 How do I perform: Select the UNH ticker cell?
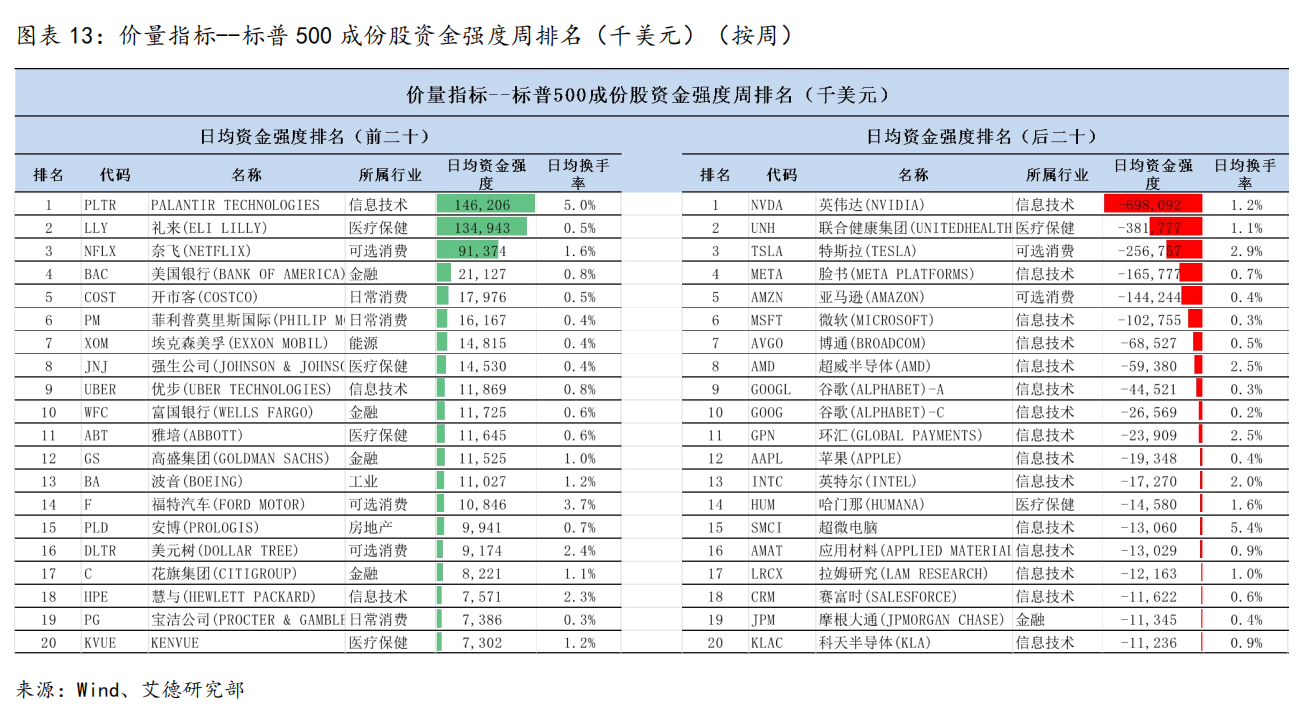(x=763, y=228)
